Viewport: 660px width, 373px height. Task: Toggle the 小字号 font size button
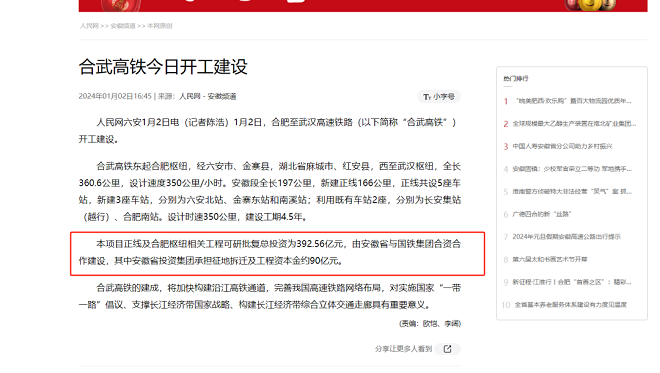439,97
